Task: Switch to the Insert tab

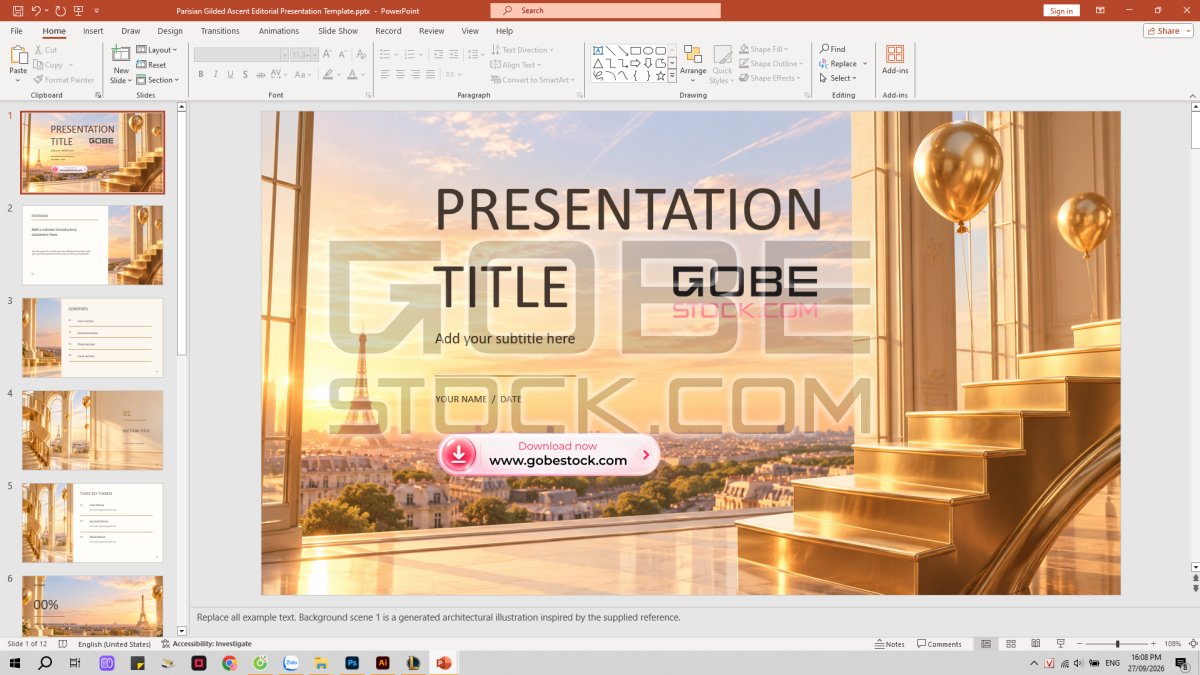Action: pos(93,31)
